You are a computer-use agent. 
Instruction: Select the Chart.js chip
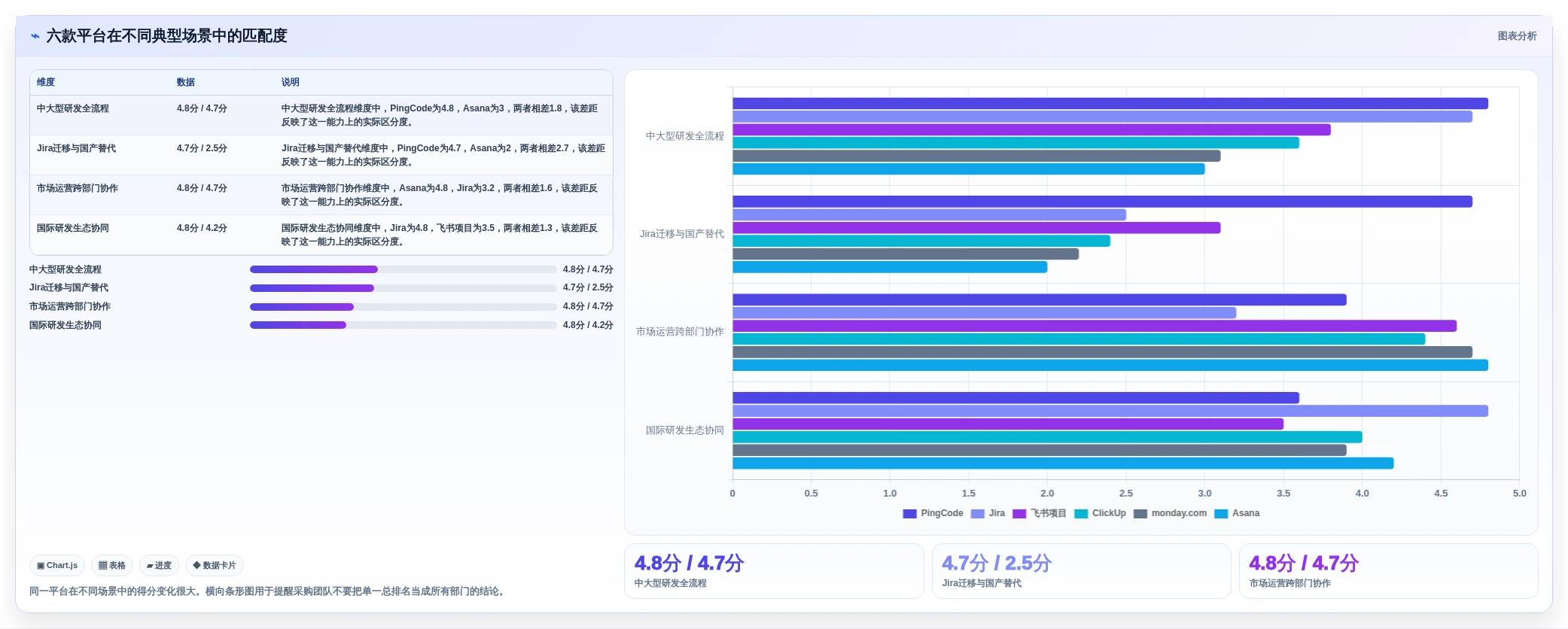(x=57, y=565)
